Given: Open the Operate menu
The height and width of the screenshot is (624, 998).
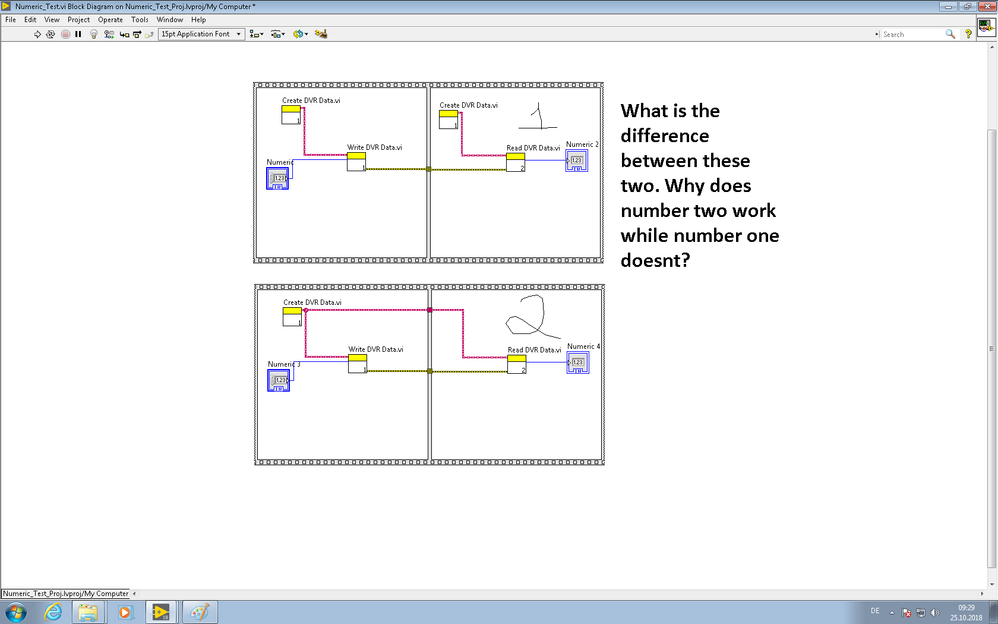Looking at the screenshot, I should pos(110,20).
